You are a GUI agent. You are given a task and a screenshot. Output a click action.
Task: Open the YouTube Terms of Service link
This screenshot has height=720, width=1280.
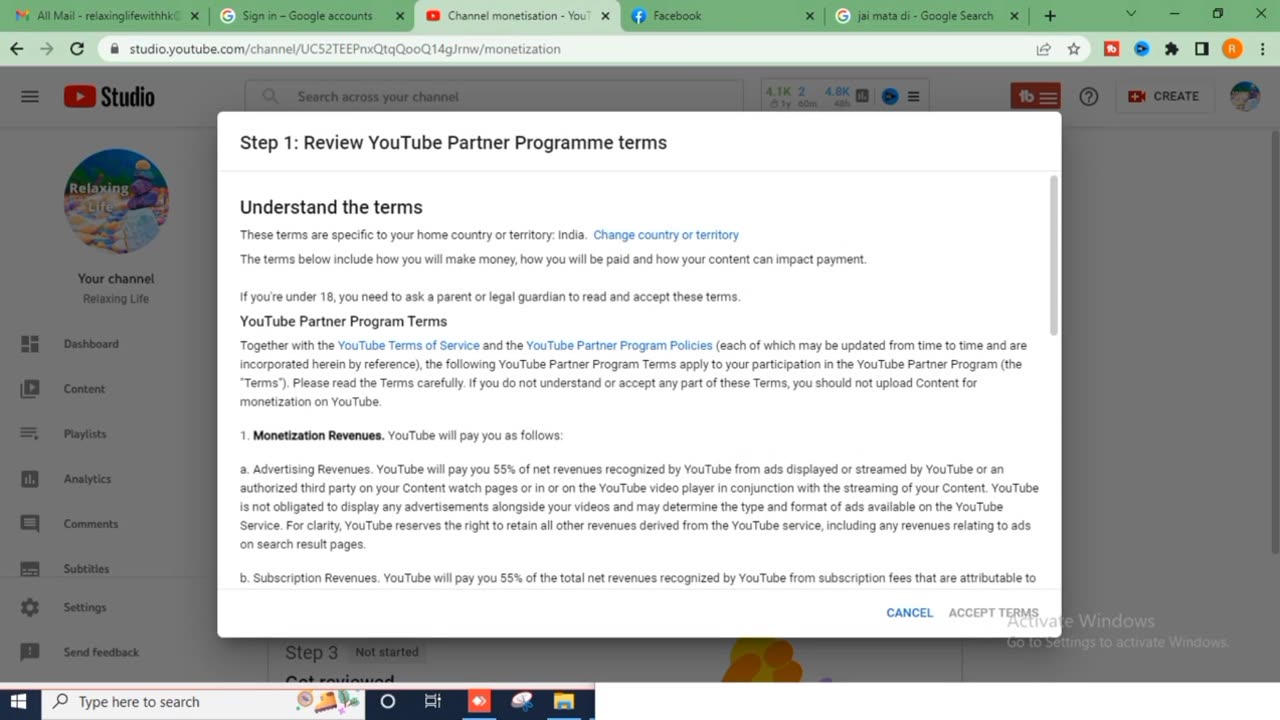408,346
